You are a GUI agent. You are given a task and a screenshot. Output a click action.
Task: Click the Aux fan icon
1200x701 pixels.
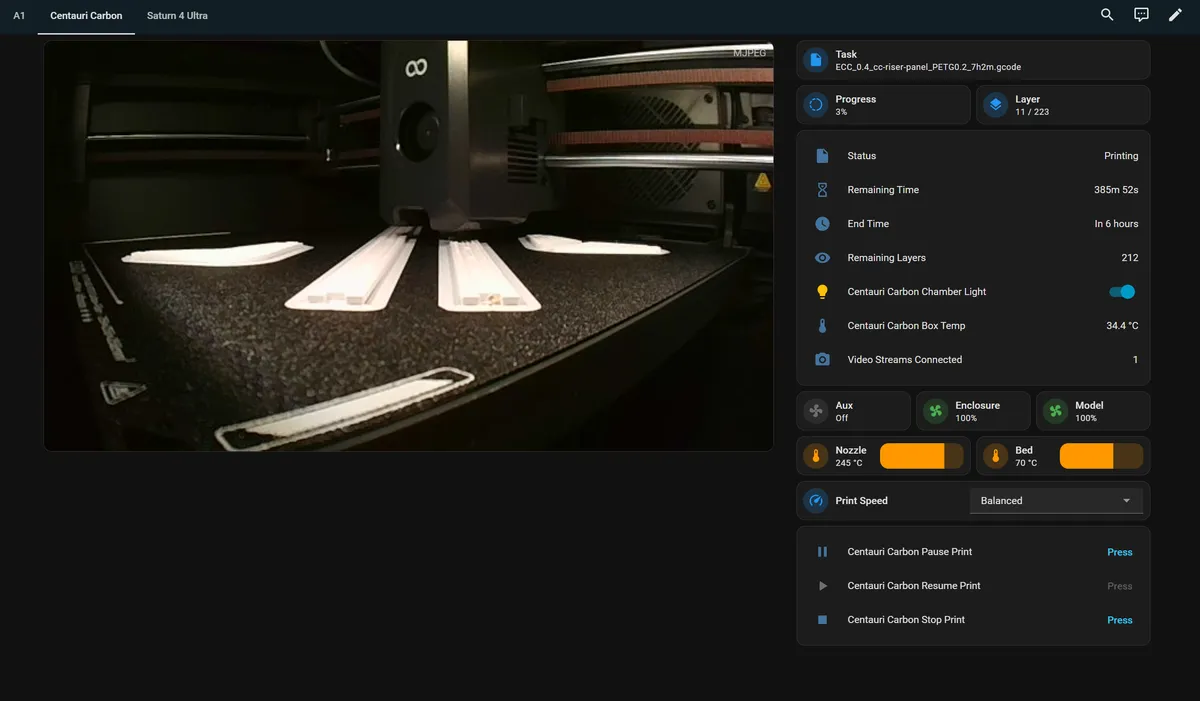[x=816, y=411]
